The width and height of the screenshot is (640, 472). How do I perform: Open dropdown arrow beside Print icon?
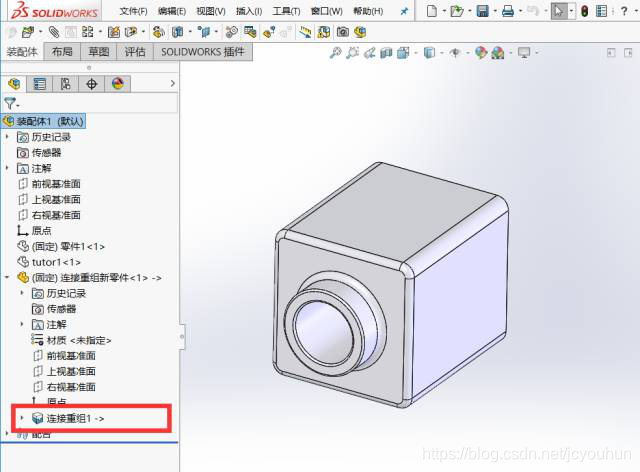tap(520, 11)
